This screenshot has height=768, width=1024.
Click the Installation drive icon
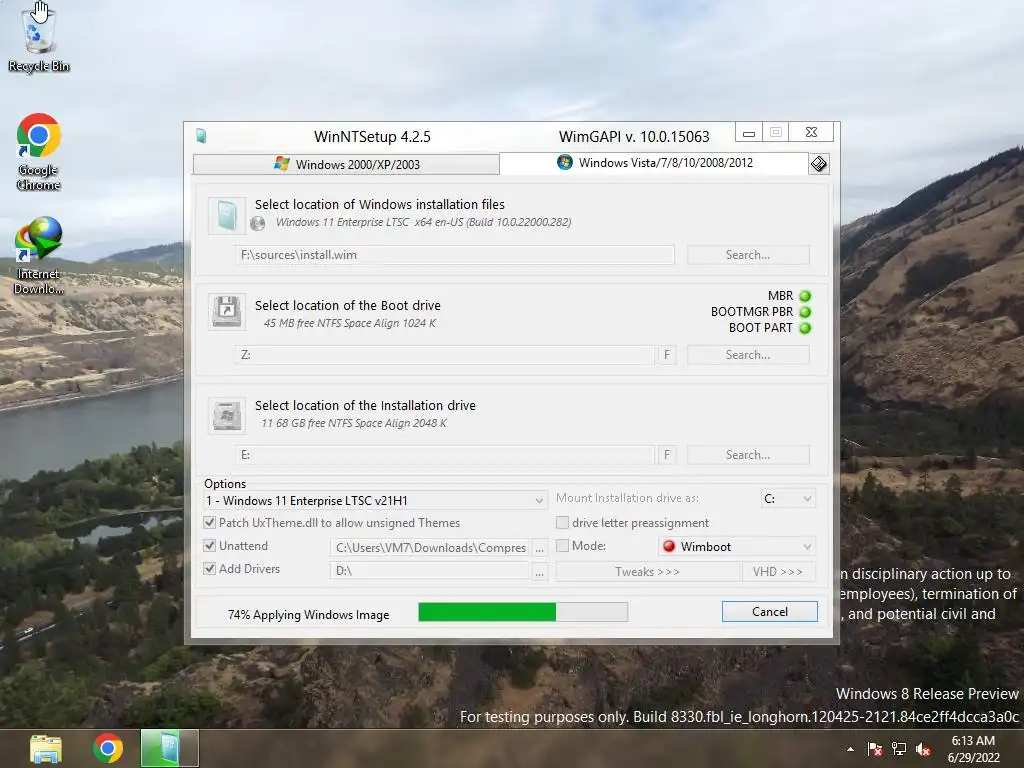coord(227,415)
